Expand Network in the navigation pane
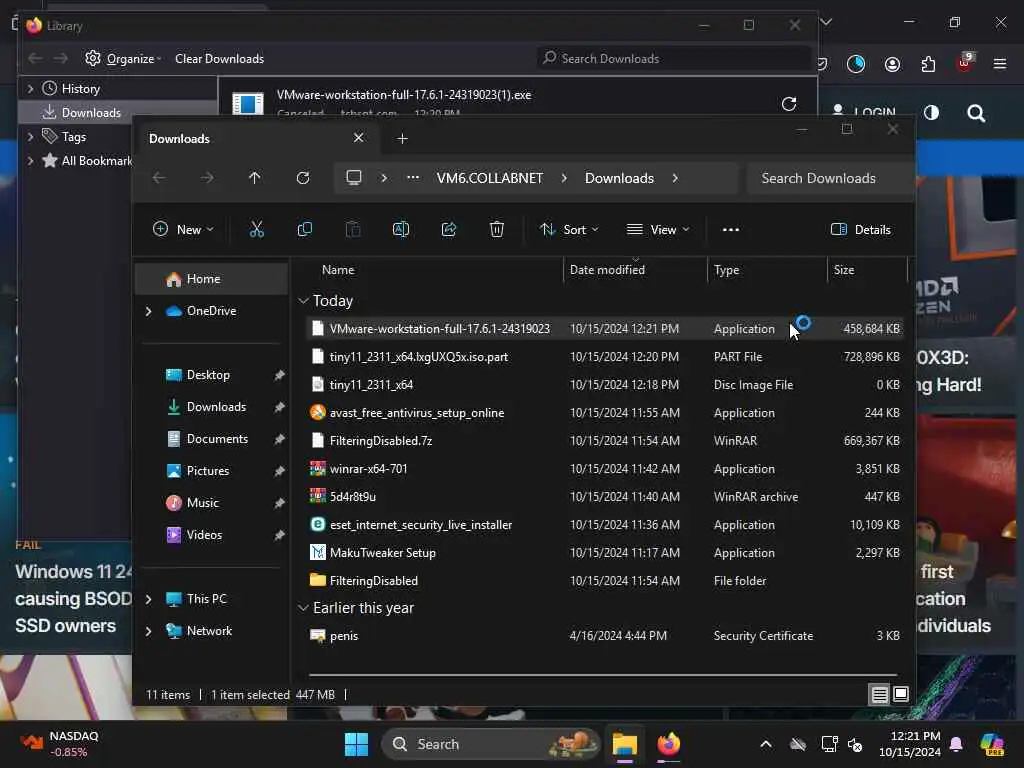 [x=149, y=631]
